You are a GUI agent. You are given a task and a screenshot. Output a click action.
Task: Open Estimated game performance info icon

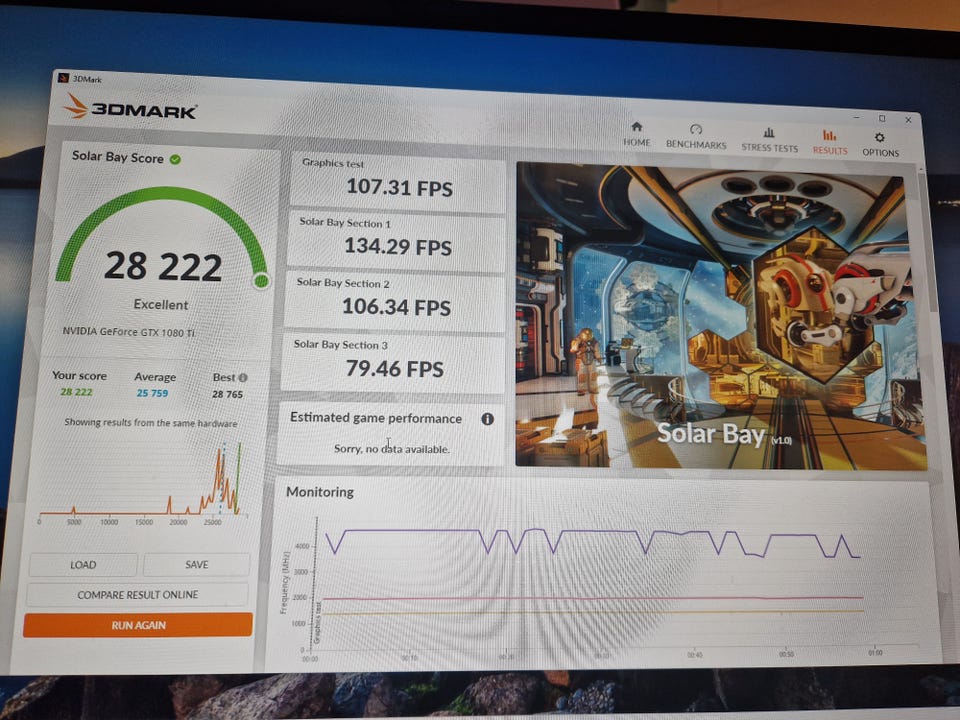tap(487, 419)
